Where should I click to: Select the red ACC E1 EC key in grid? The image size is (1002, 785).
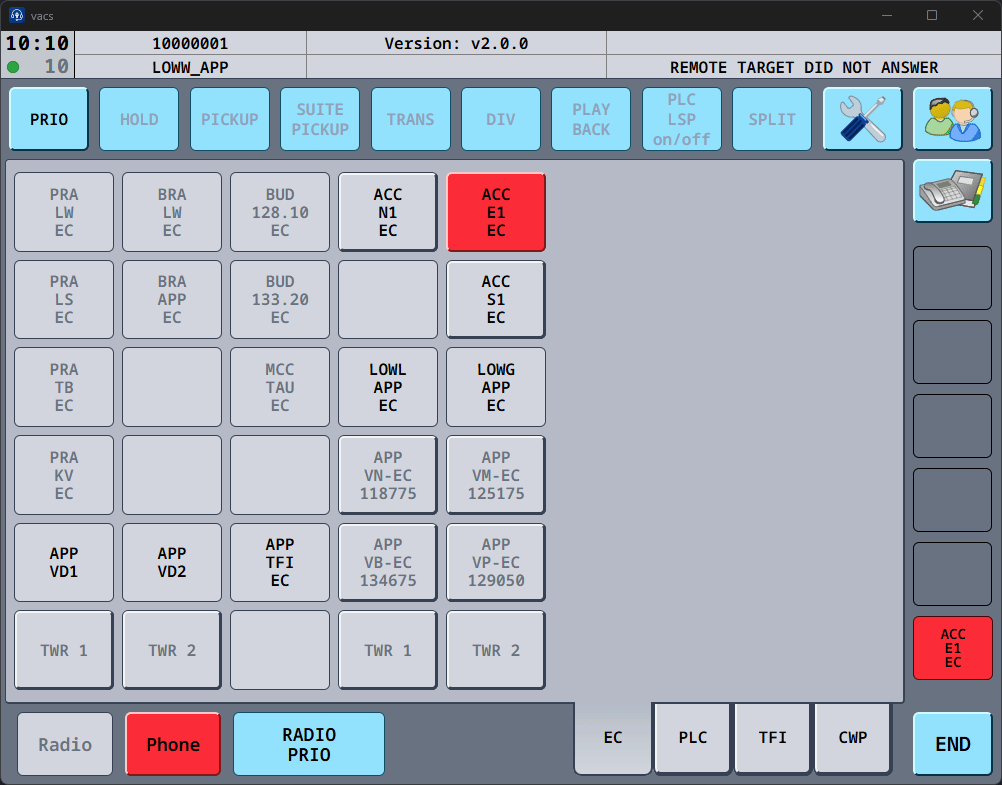496,212
